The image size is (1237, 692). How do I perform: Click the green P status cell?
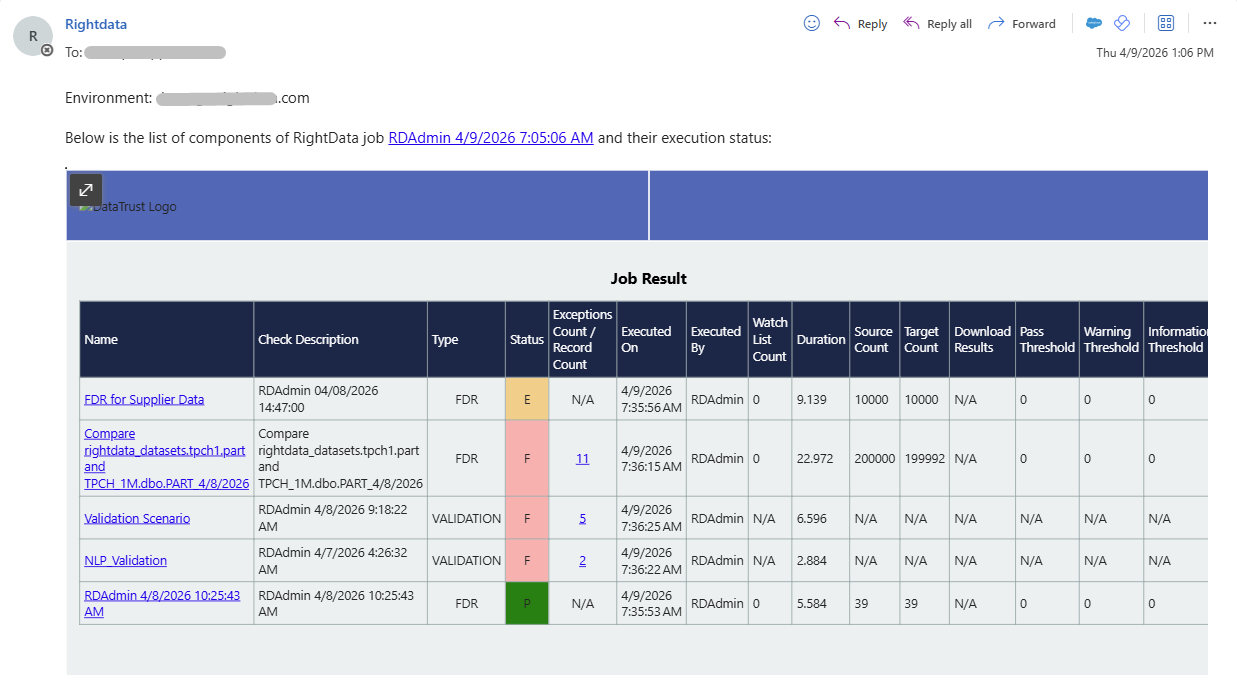click(x=527, y=603)
